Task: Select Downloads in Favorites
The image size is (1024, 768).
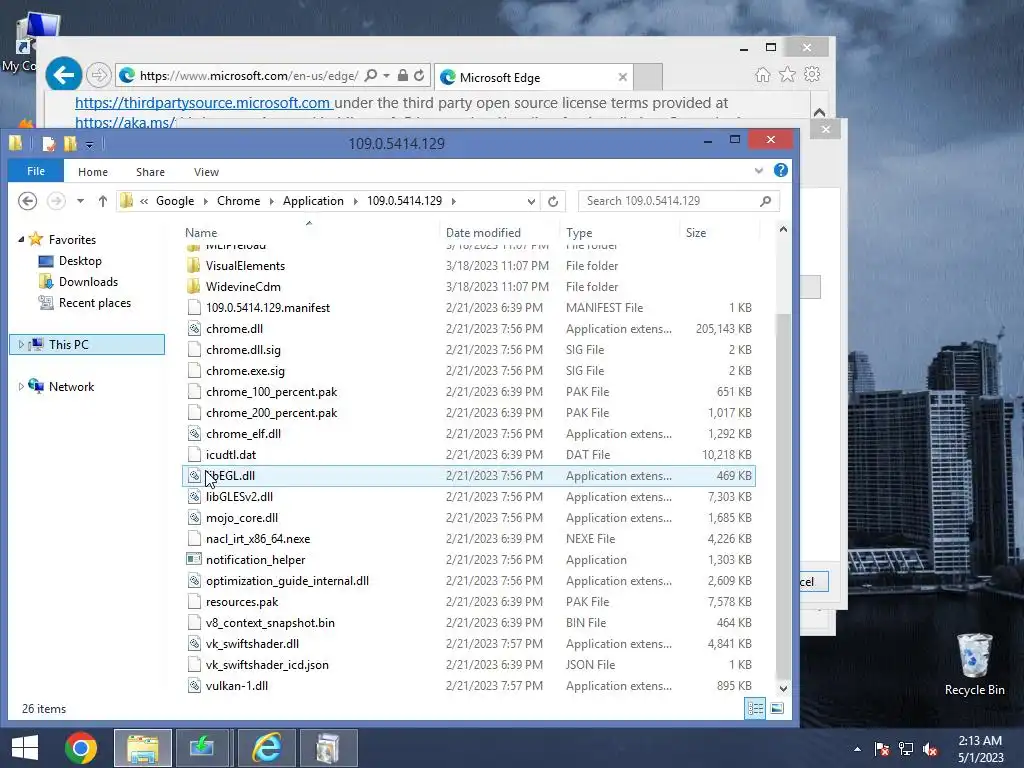Action: [88, 282]
